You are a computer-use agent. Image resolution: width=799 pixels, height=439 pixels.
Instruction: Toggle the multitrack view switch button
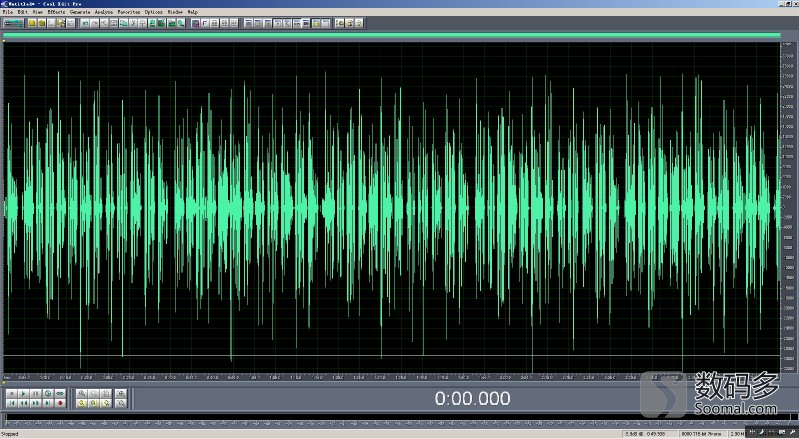tap(13, 23)
